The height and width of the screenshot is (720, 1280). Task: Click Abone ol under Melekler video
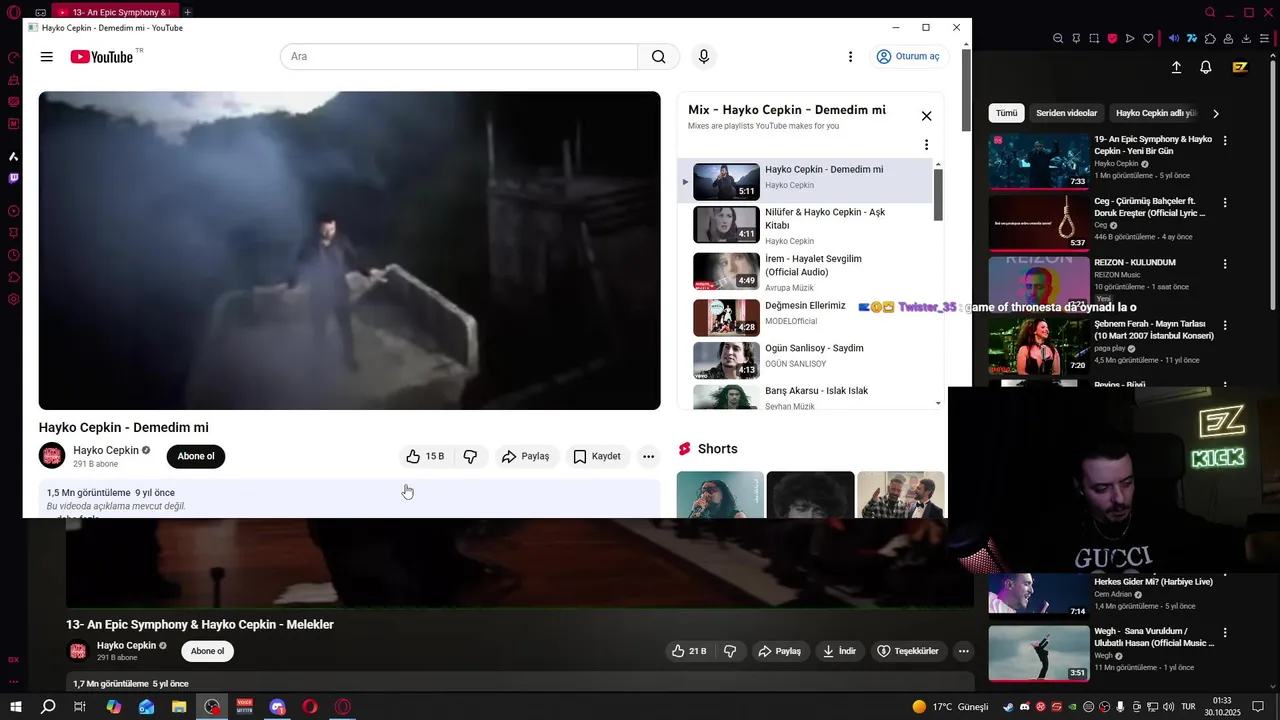click(207, 651)
